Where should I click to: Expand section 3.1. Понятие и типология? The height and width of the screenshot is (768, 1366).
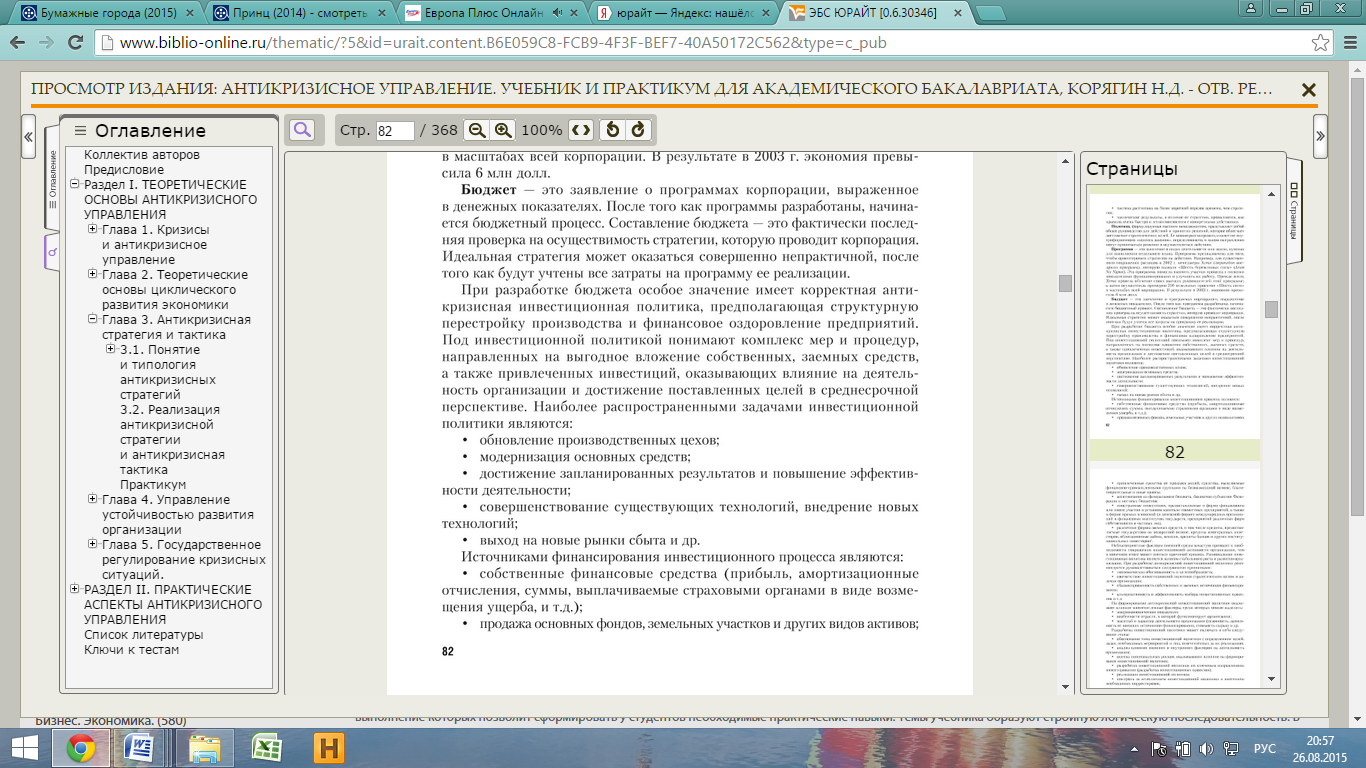111,350
